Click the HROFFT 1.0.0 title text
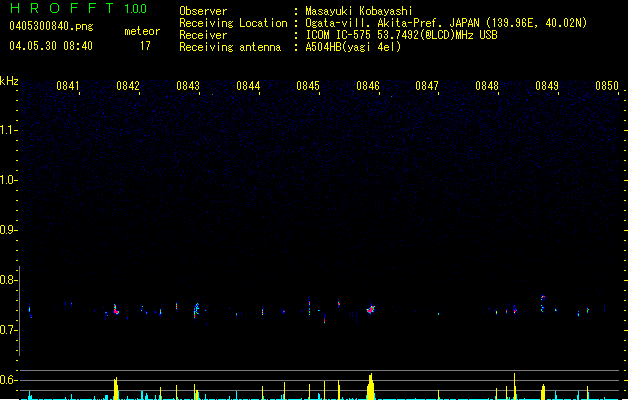The width and height of the screenshot is (629, 400). pos(79,8)
